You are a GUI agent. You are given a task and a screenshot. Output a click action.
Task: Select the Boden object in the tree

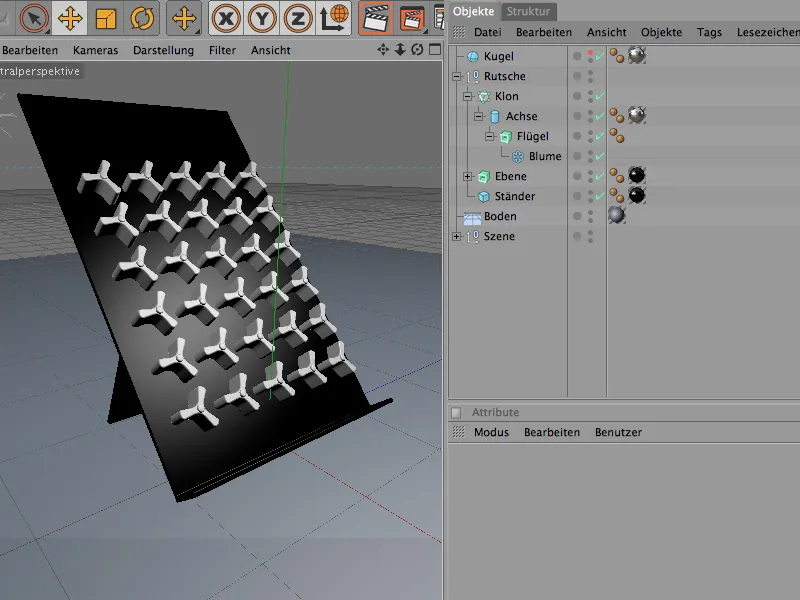[500, 216]
